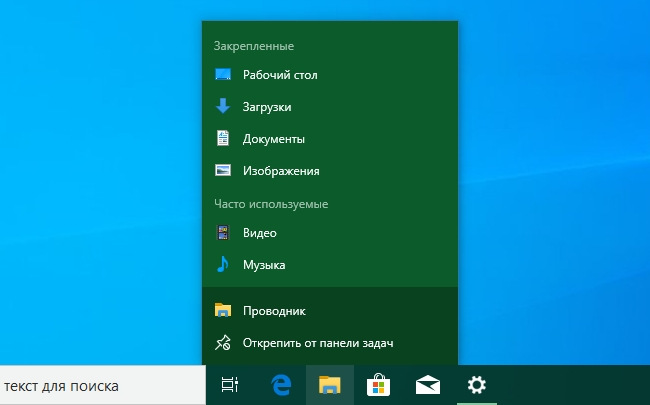
Task: Open Загрузки from the pinned list
Action: [x=330, y=107]
